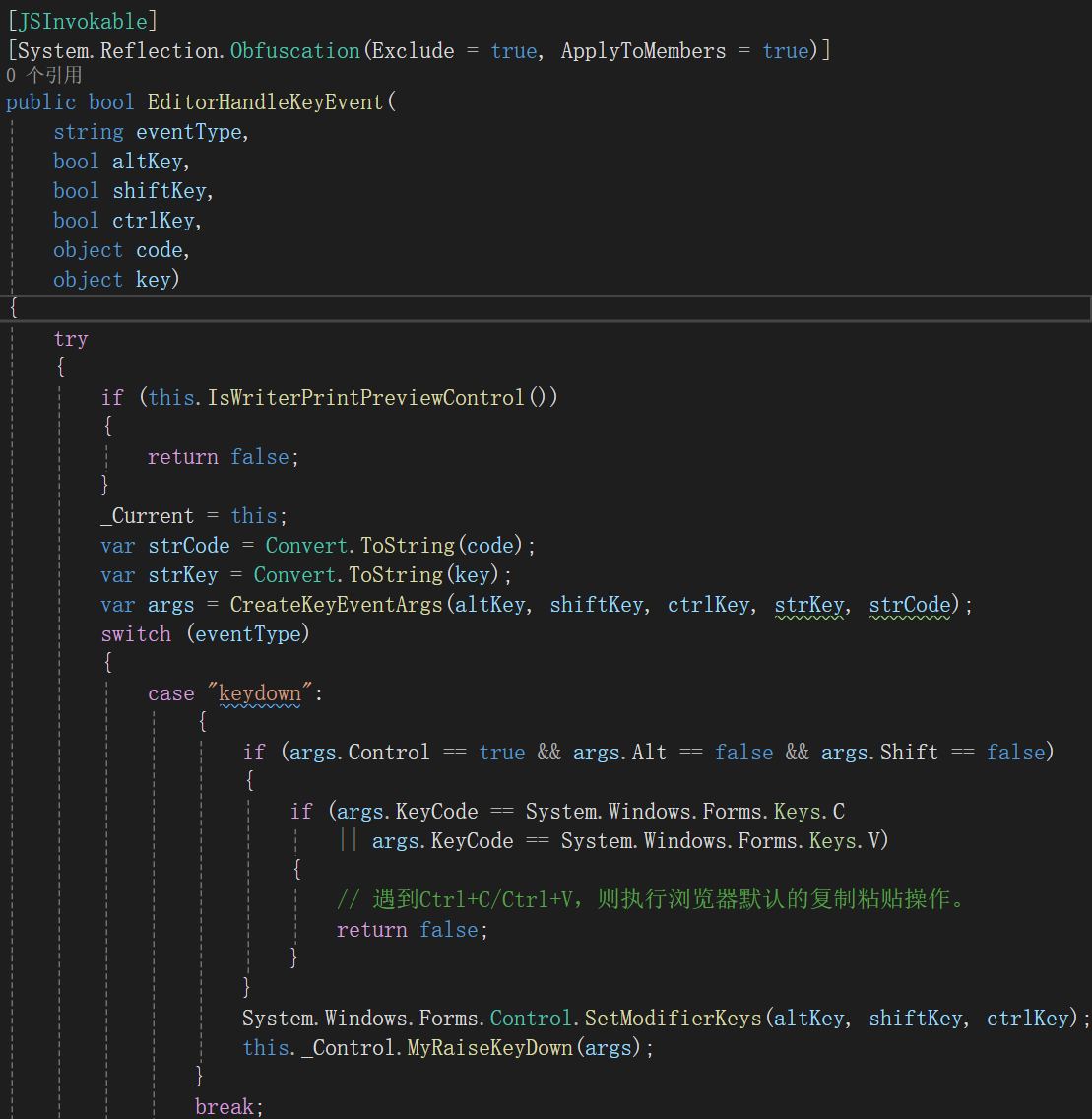
Task: Click the strCode variable declaration
Action: click(x=189, y=546)
